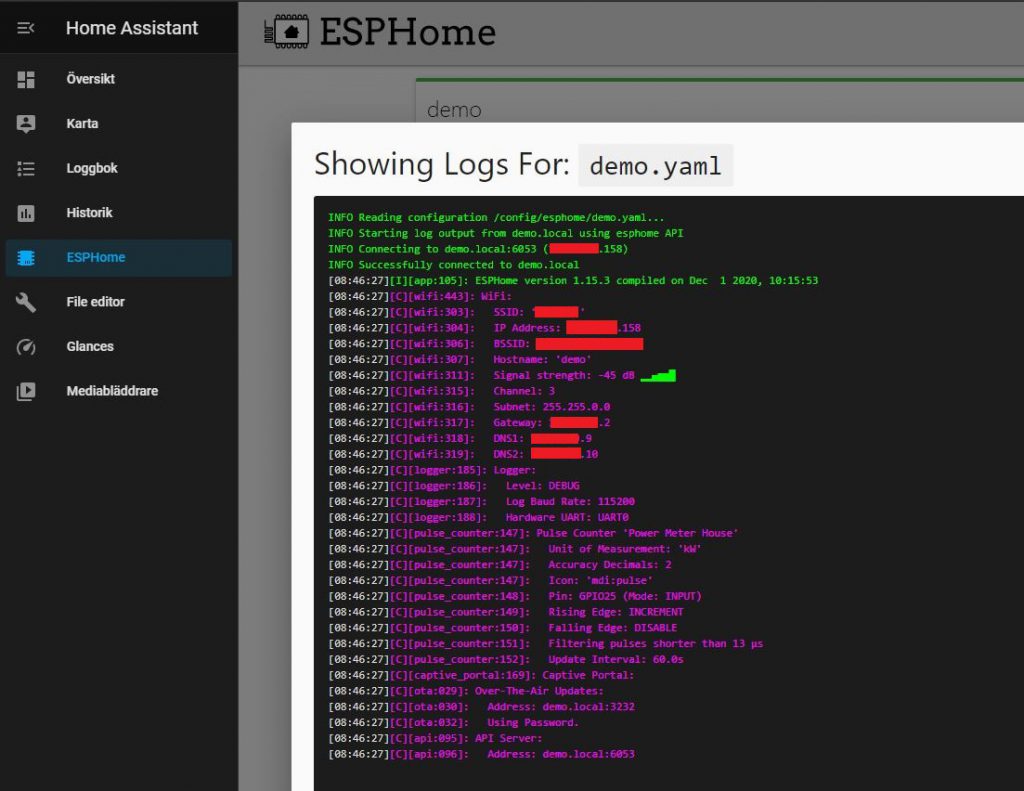Image resolution: width=1024 pixels, height=791 pixels.
Task: Click the 'Channel: 3' log line
Action: coord(441,391)
